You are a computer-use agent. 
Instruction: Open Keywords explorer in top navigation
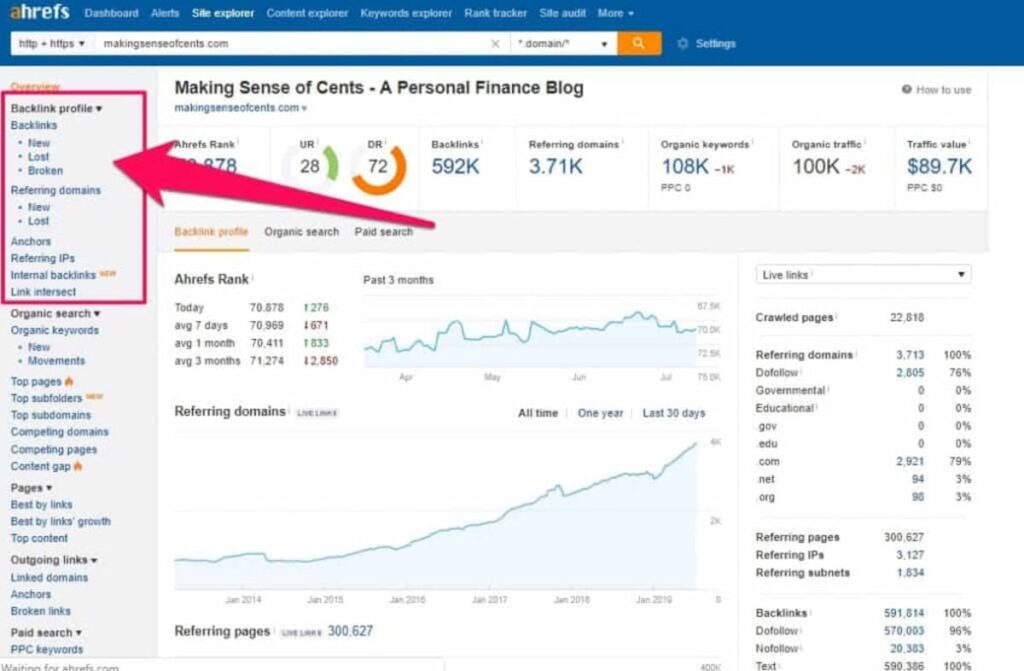[406, 13]
